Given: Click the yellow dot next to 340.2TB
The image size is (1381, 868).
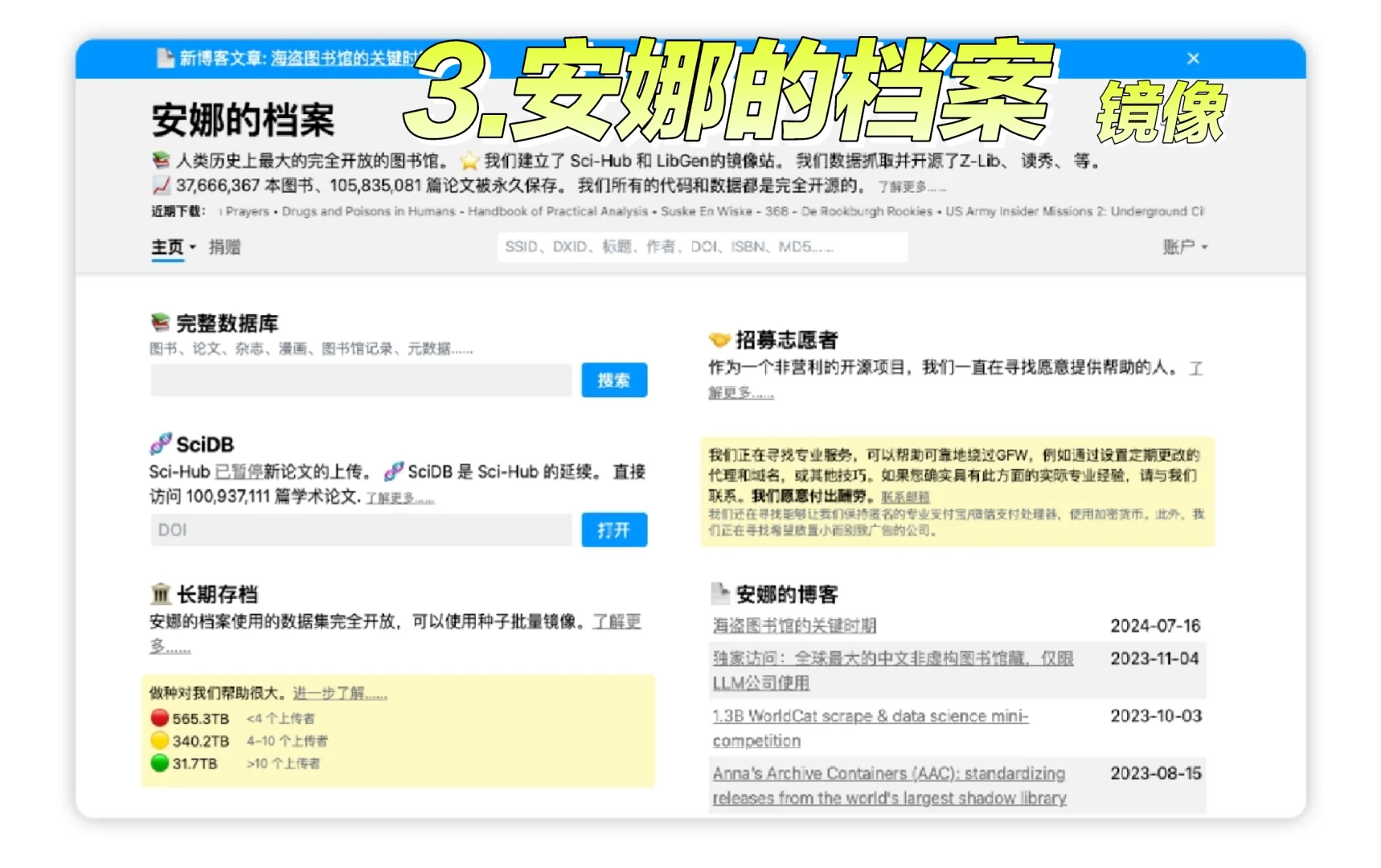Looking at the screenshot, I should [x=159, y=740].
